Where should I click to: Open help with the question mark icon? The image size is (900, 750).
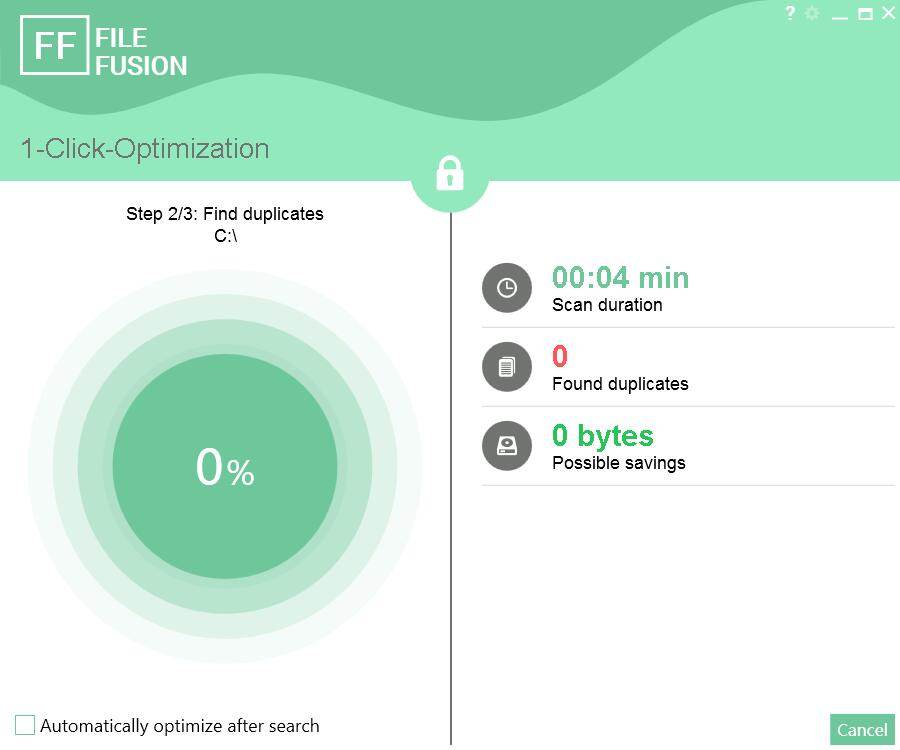[x=790, y=14]
